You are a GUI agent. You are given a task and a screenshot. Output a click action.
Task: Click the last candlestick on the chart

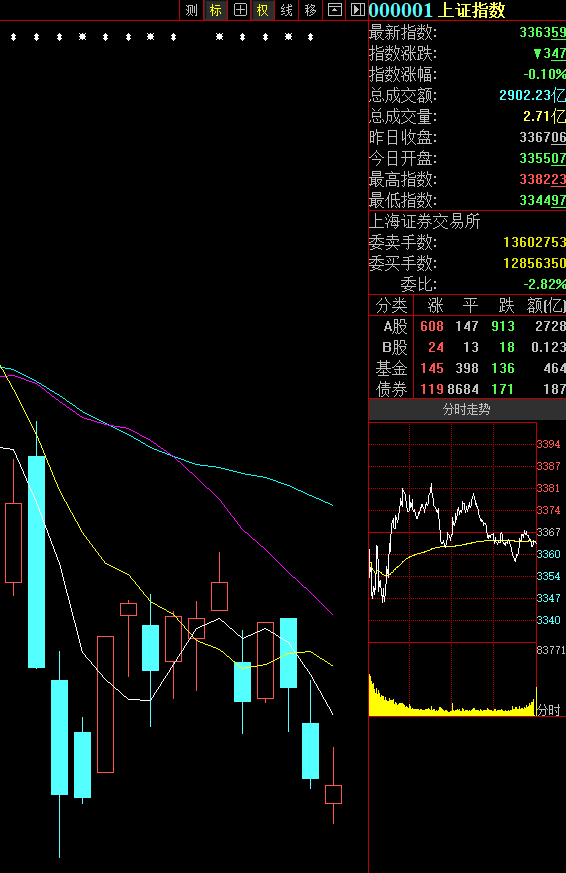coord(333,794)
